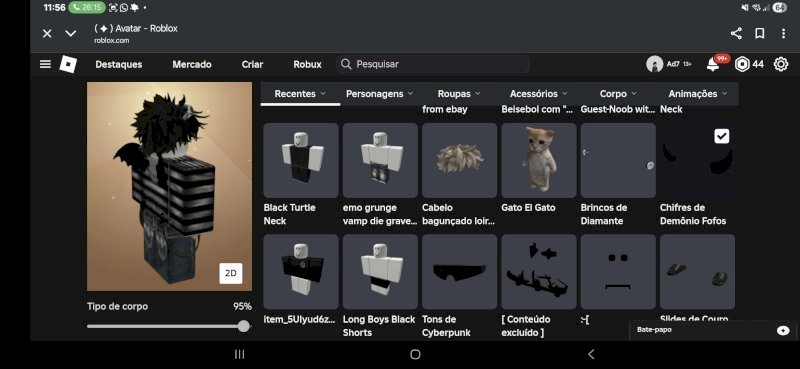Screen dimensions: 800x369
Task: Equip the Tons de Cyberpunk glasses thumbnail
Action: click(x=460, y=272)
